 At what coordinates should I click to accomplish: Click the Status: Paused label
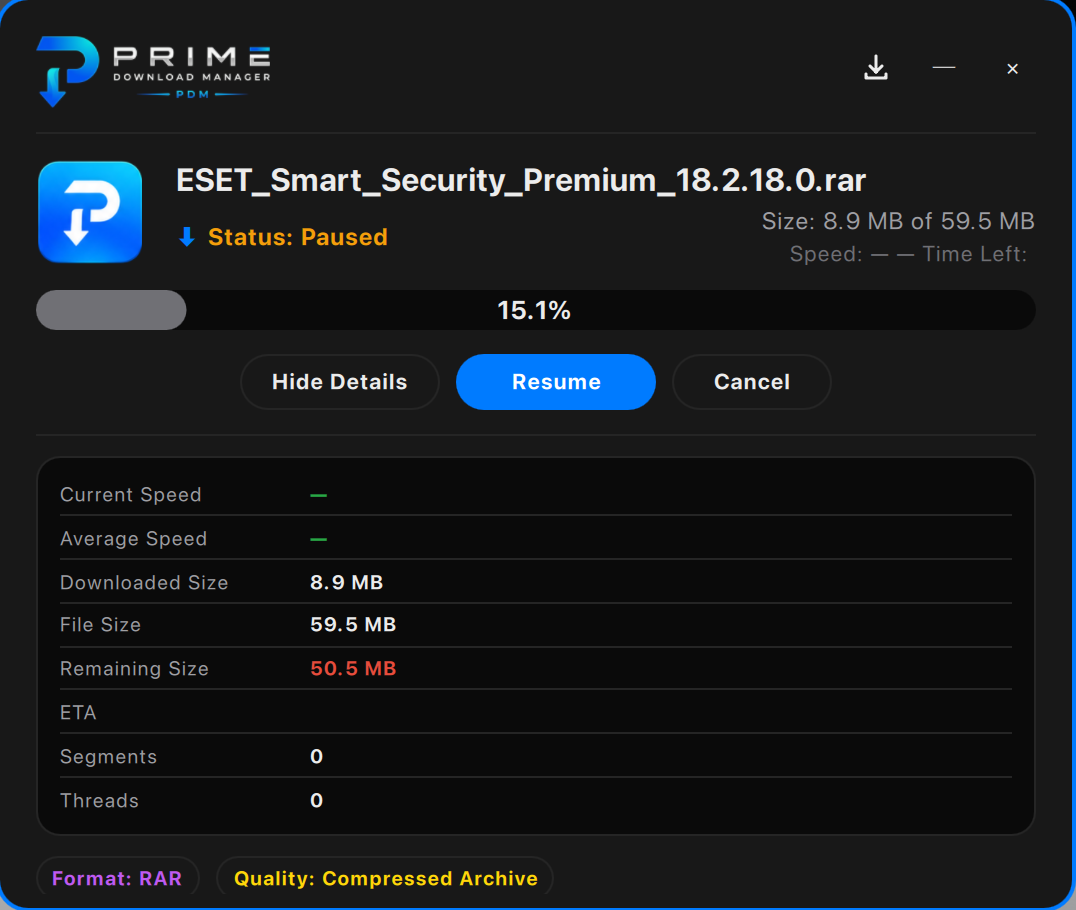[x=298, y=237]
